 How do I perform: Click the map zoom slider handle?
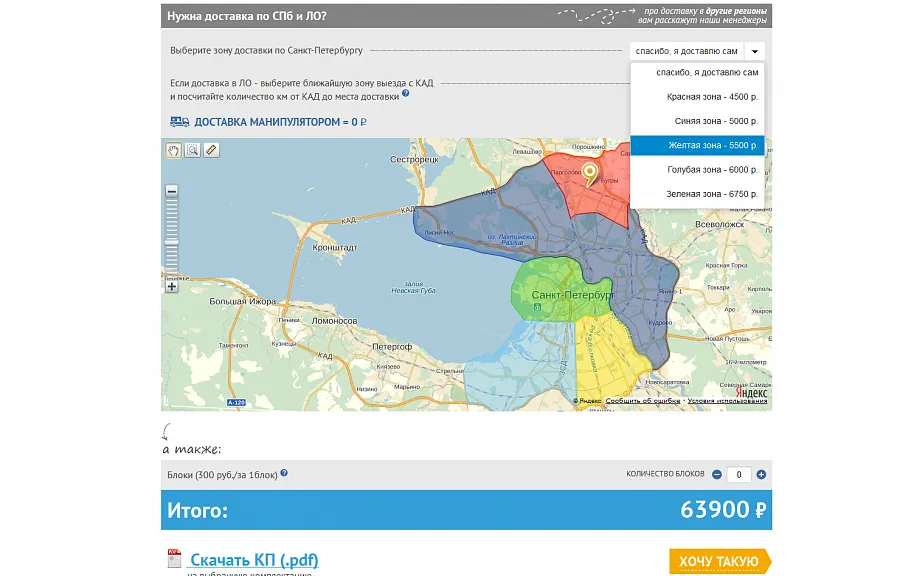click(x=172, y=243)
